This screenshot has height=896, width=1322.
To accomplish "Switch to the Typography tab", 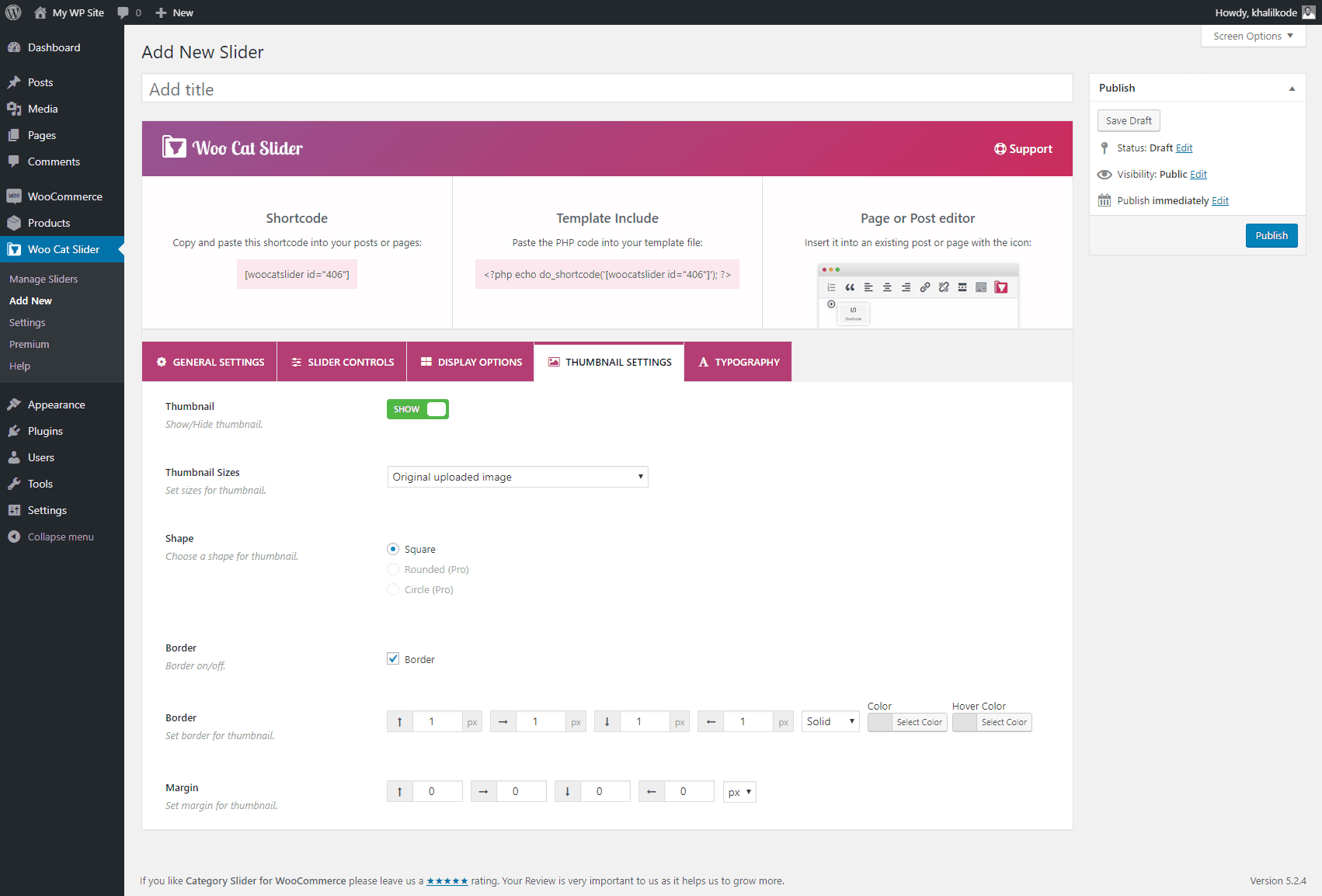I will [x=738, y=362].
